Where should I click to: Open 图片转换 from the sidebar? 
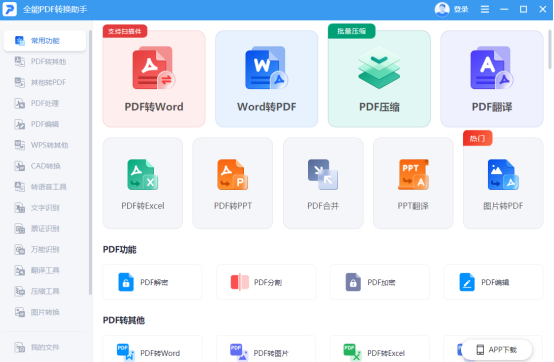pyautogui.click(x=45, y=312)
